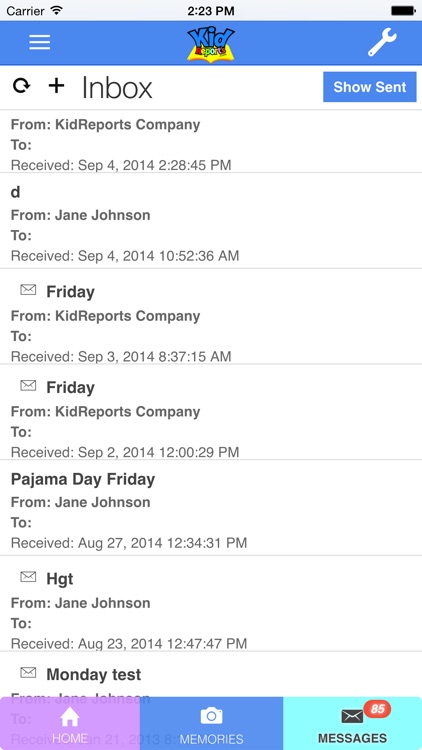Viewport: 422px width, 750px height.
Task: Open message received Sep 4 2:28:45 PM
Action: [x=211, y=142]
